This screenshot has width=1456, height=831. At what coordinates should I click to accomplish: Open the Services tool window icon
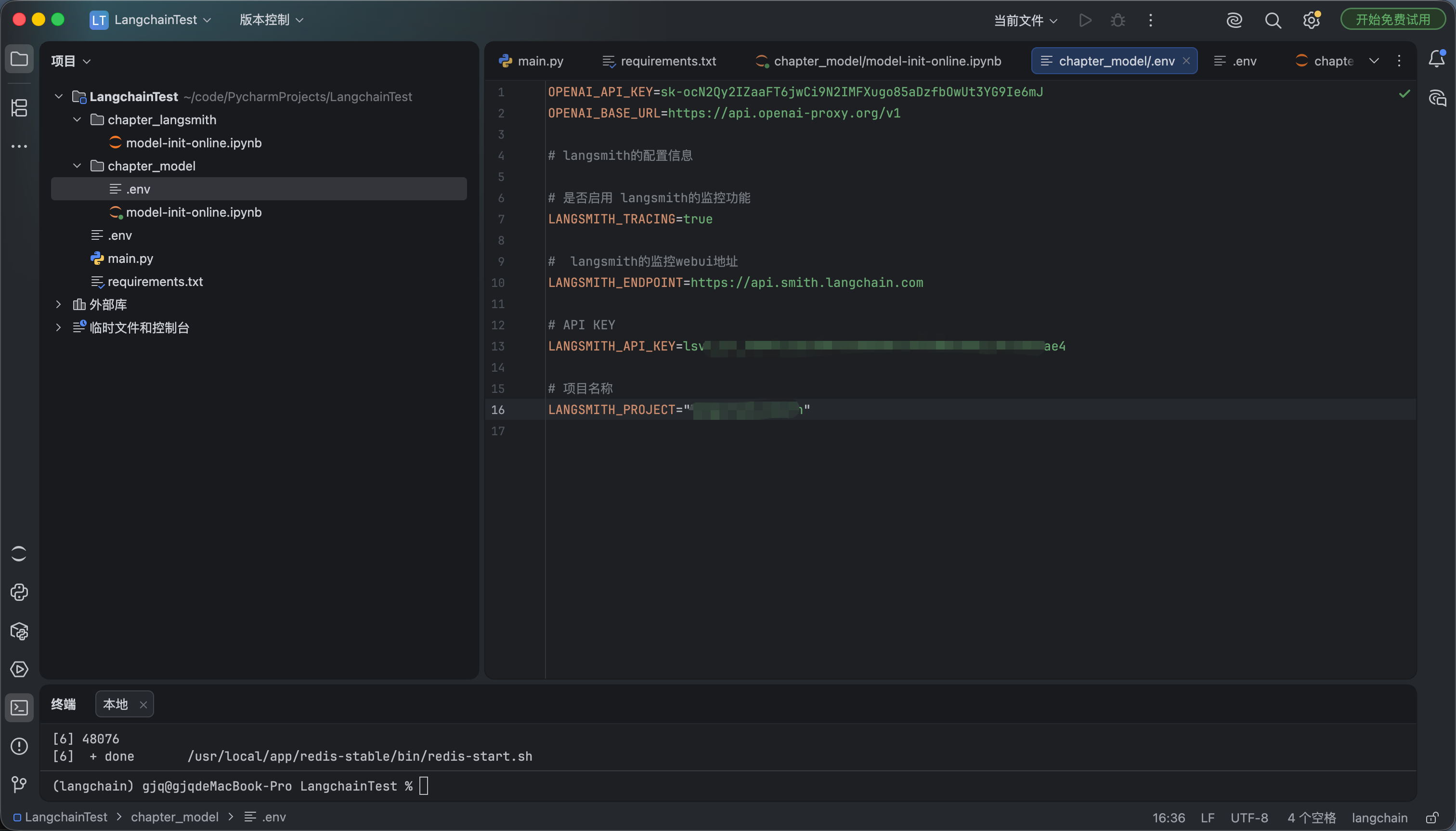[19, 669]
